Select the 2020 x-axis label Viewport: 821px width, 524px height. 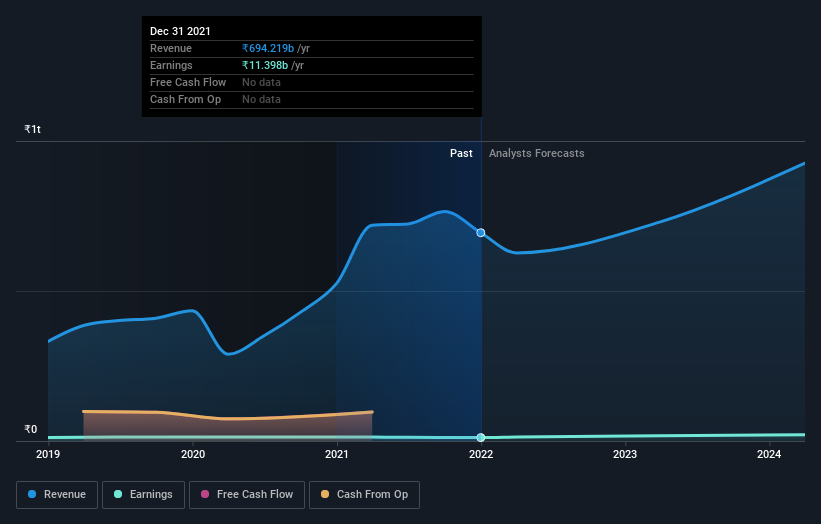192,455
